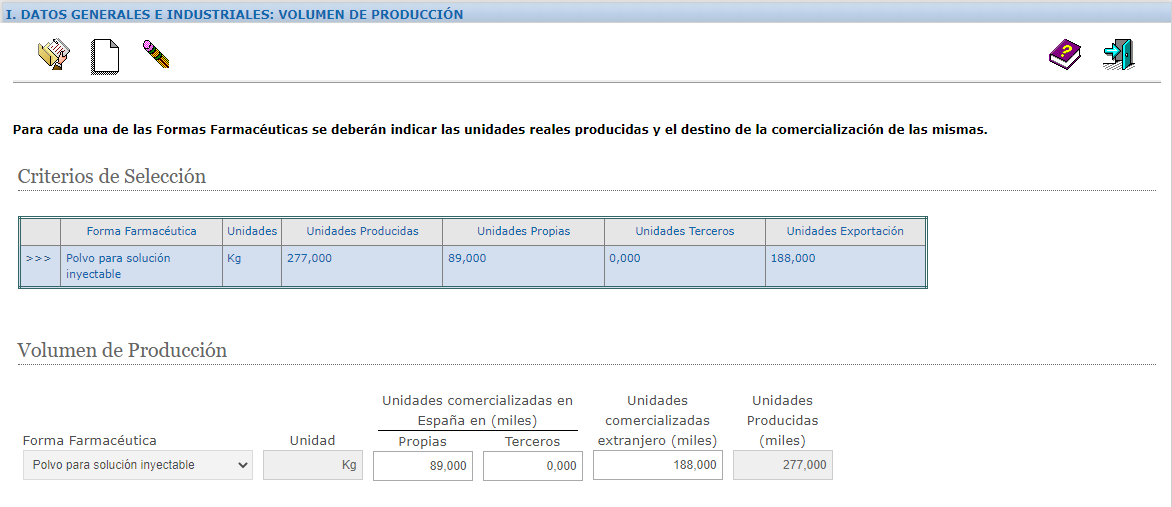
Task: Click the Forma Farmacéutica column header
Action: pos(141,231)
